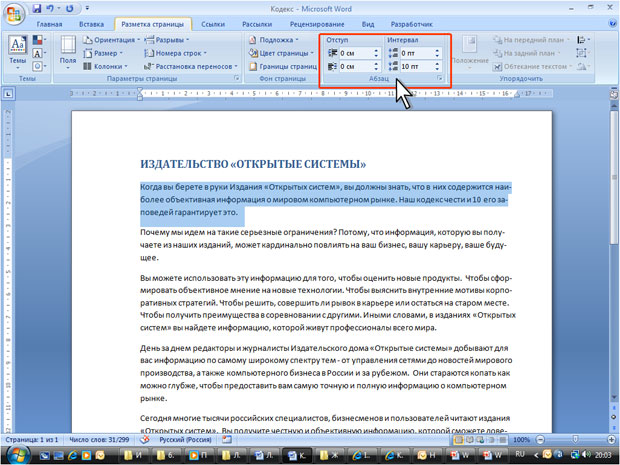
Task: Open Word Help question mark icon
Action: pyautogui.click(x=612, y=24)
